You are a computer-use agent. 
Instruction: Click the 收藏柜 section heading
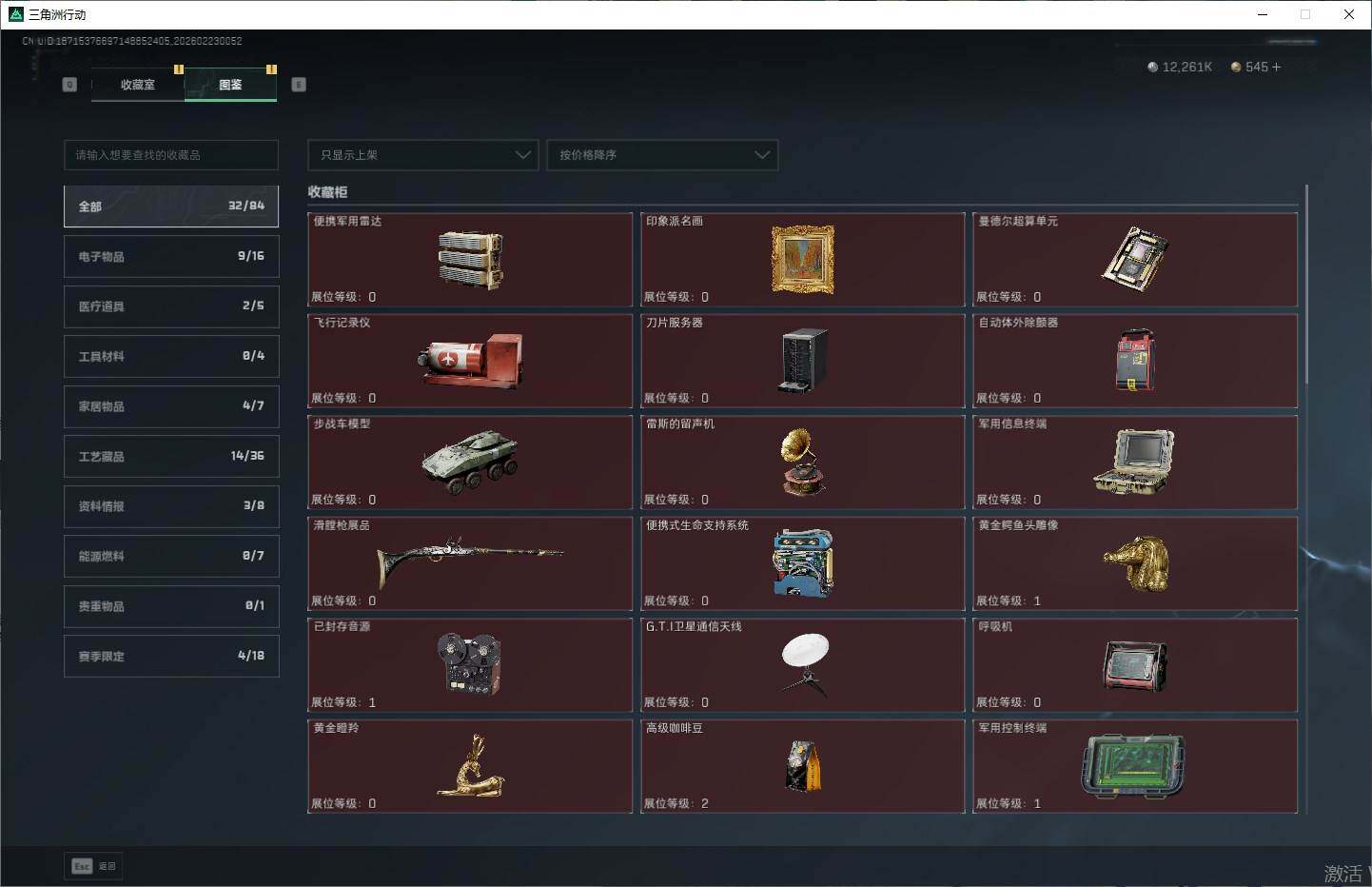(x=327, y=192)
